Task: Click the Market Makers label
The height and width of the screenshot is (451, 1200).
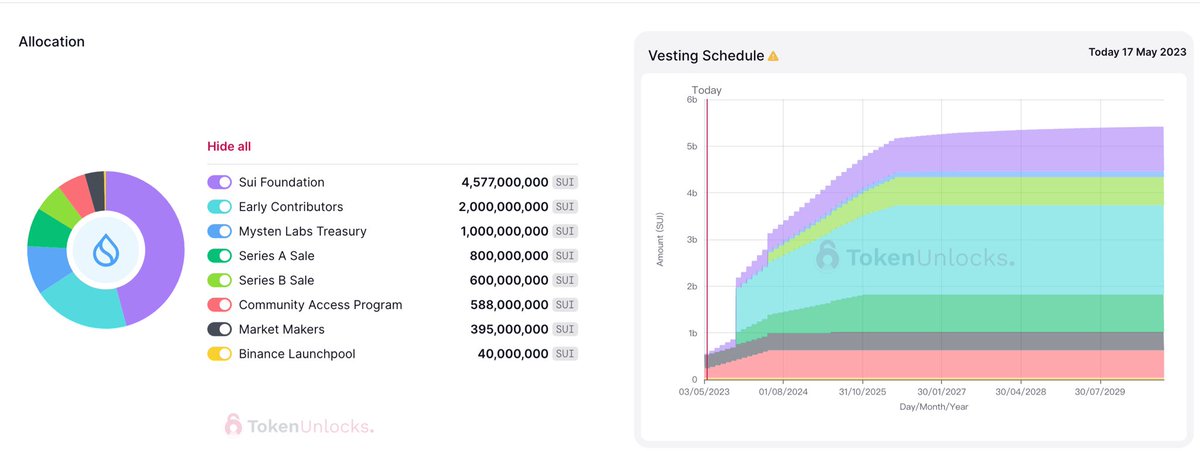Action: coord(281,329)
